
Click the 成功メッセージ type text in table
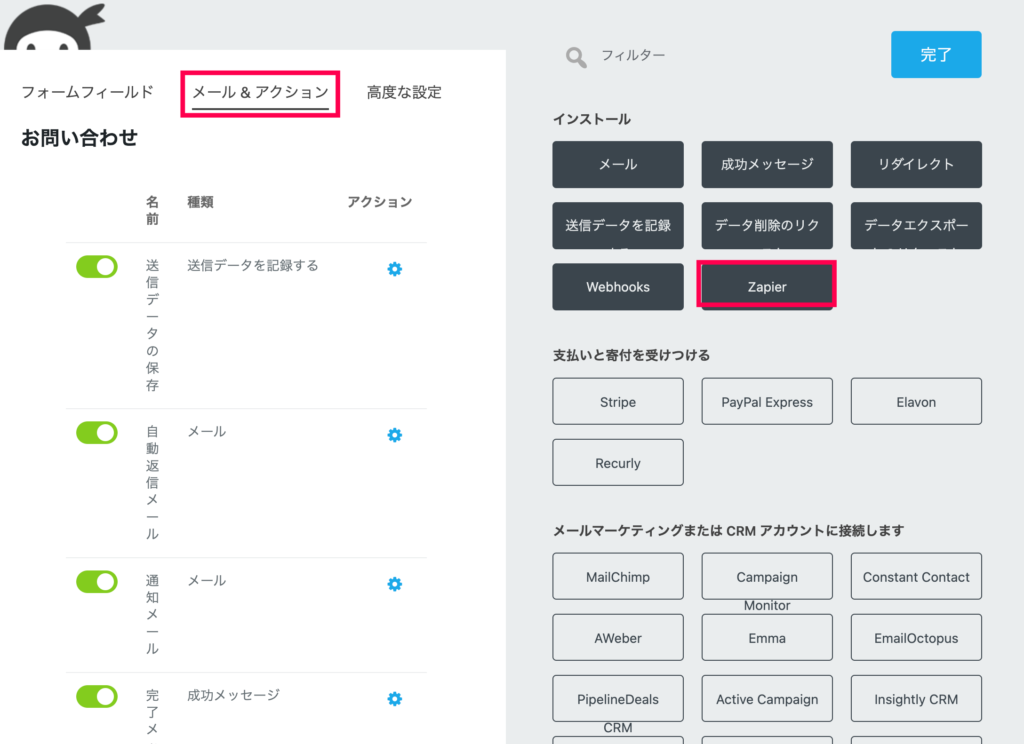(x=233, y=694)
